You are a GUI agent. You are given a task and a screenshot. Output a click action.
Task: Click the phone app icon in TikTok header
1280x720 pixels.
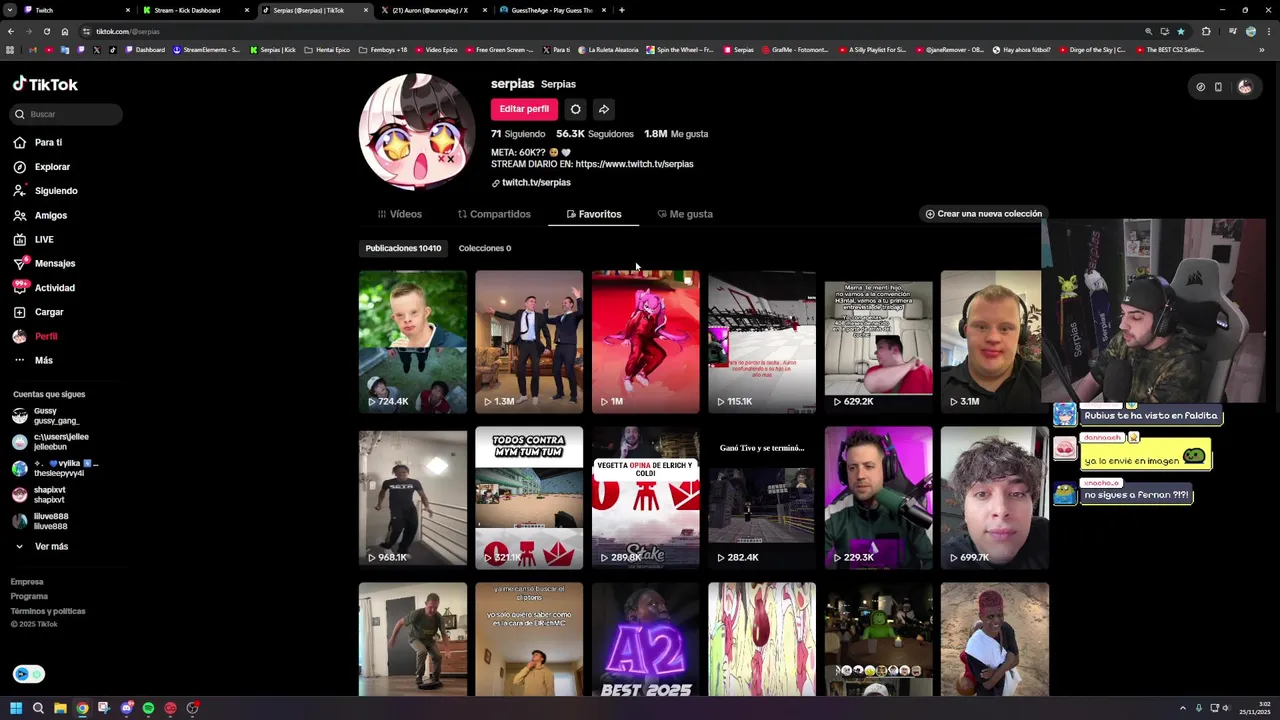[1218, 87]
